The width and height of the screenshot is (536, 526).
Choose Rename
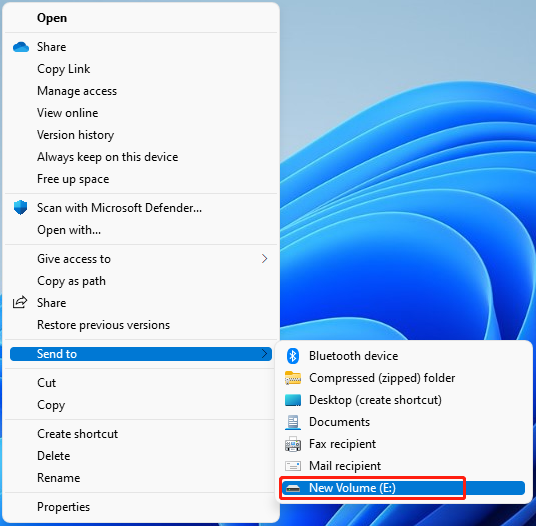point(58,478)
